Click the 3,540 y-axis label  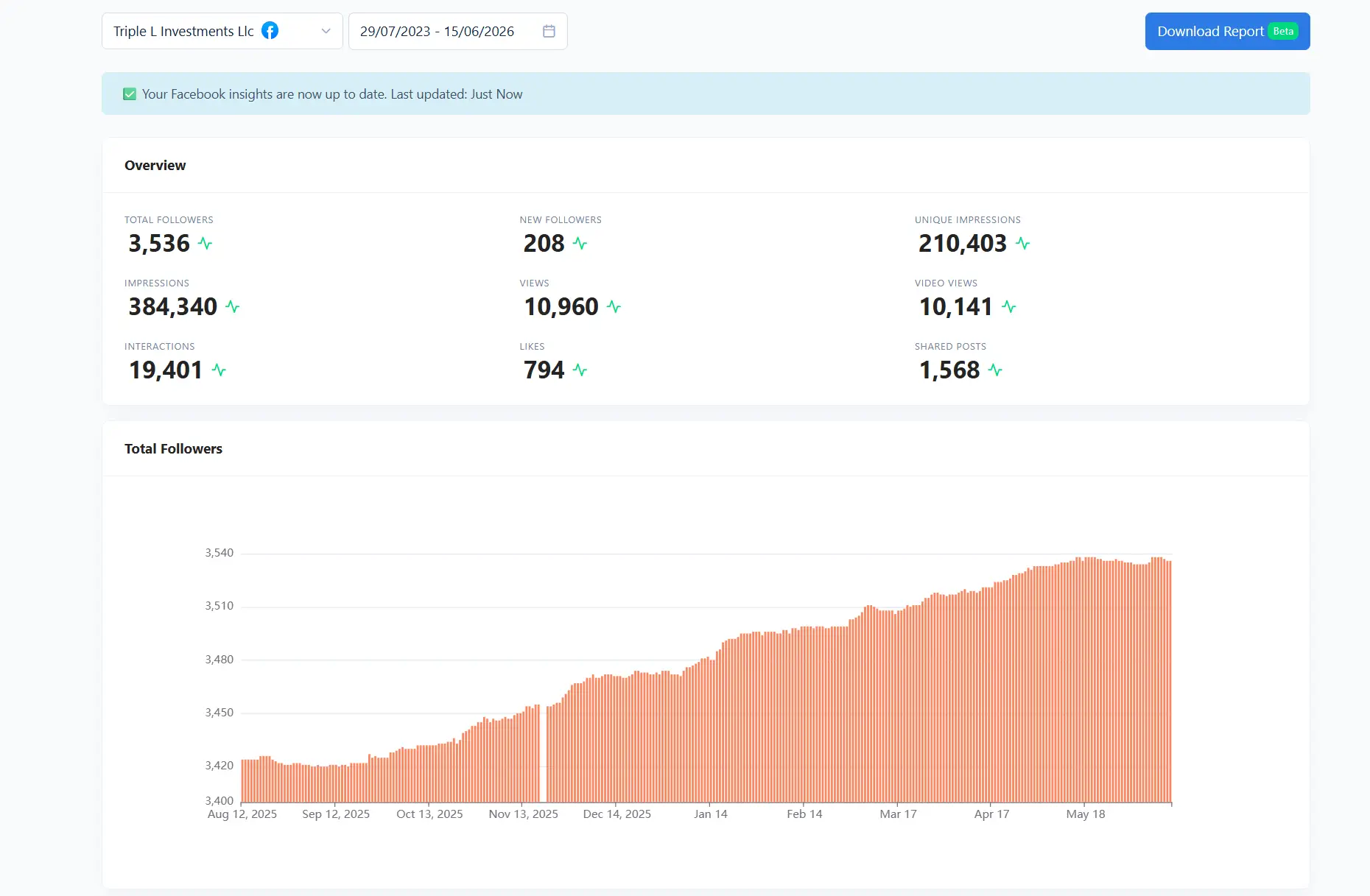[219, 553]
